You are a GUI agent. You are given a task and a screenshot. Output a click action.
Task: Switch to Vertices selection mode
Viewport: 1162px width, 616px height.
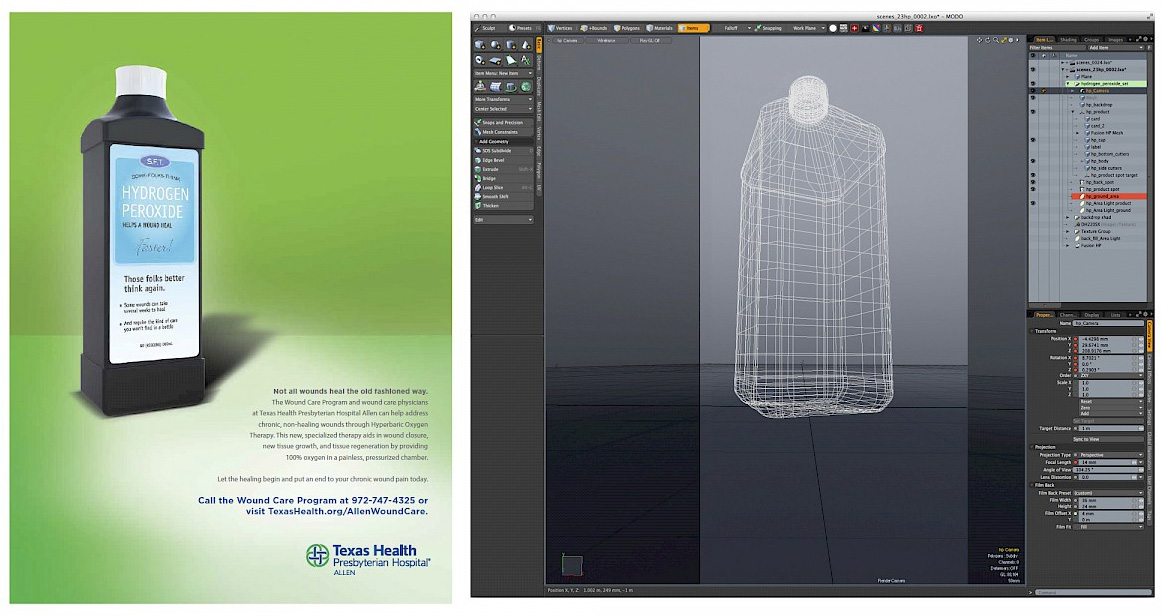pos(560,28)
